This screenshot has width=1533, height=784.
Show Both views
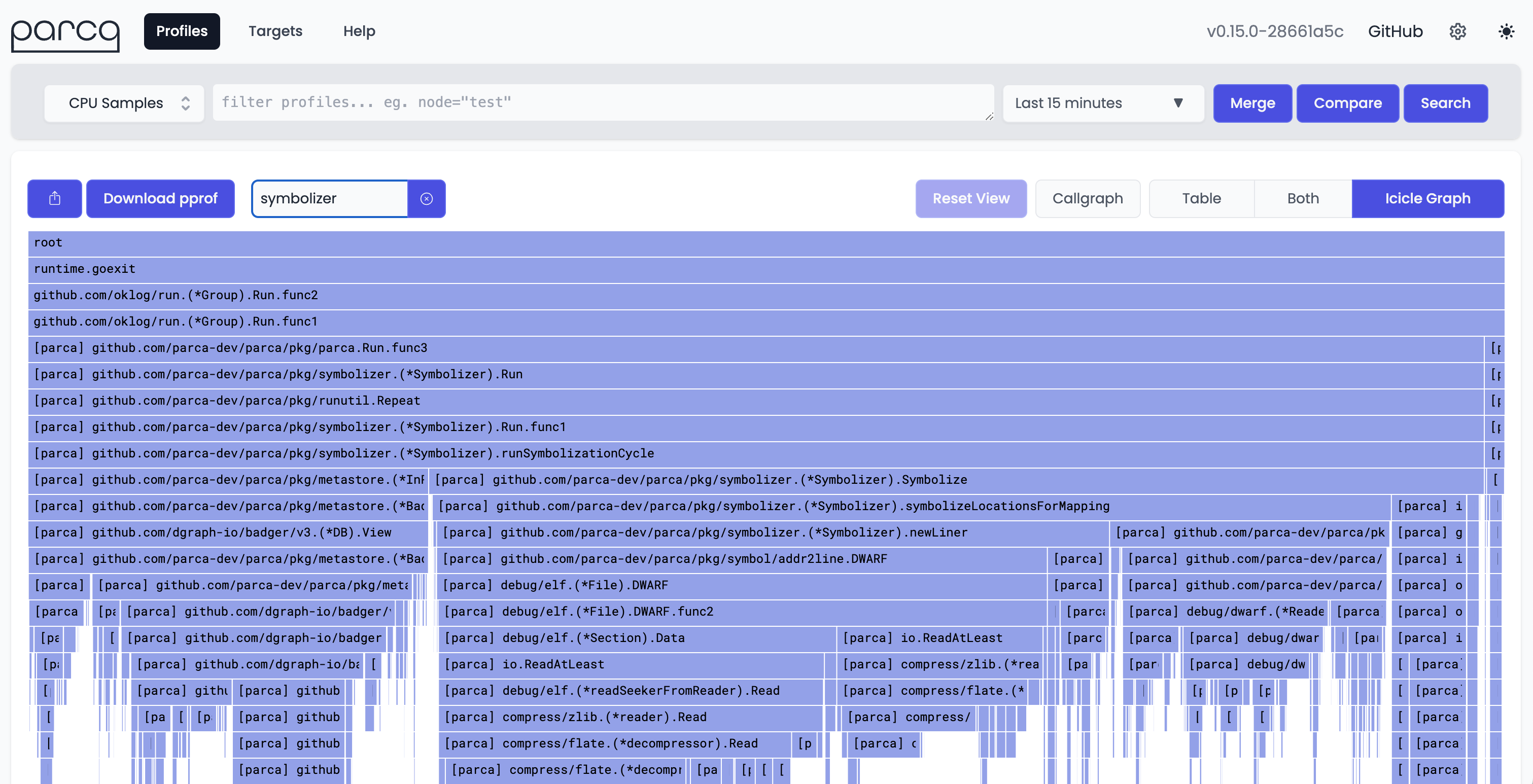point(1303,199)
